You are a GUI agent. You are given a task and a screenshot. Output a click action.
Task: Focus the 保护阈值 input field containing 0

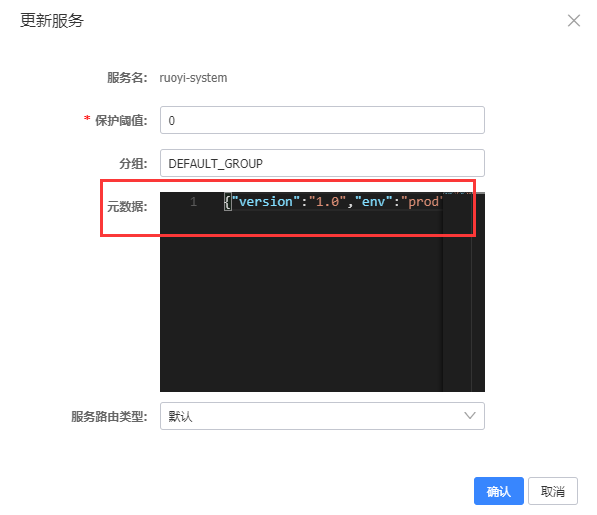pos(322,120)
